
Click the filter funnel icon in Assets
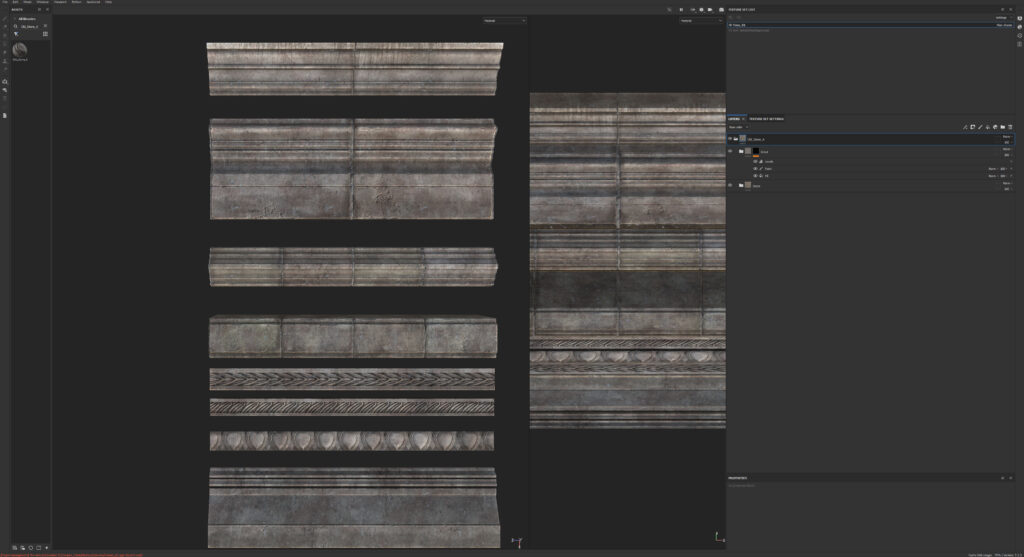point(16,34)
